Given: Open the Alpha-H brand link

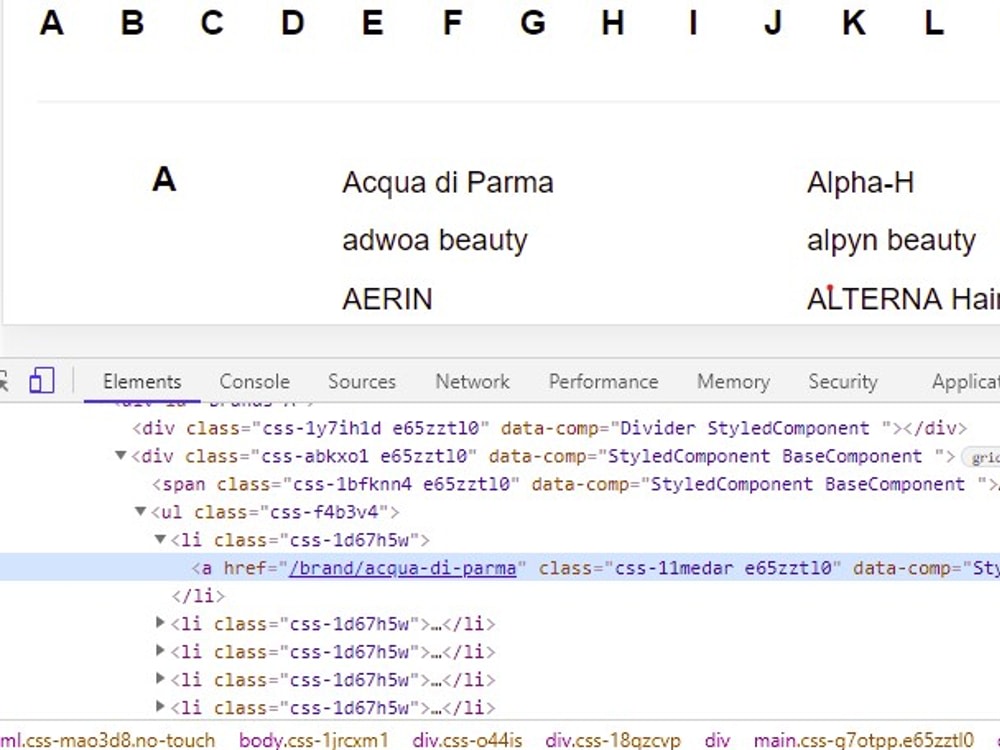Looking at the screenshot, I should [x=860, y=182].
